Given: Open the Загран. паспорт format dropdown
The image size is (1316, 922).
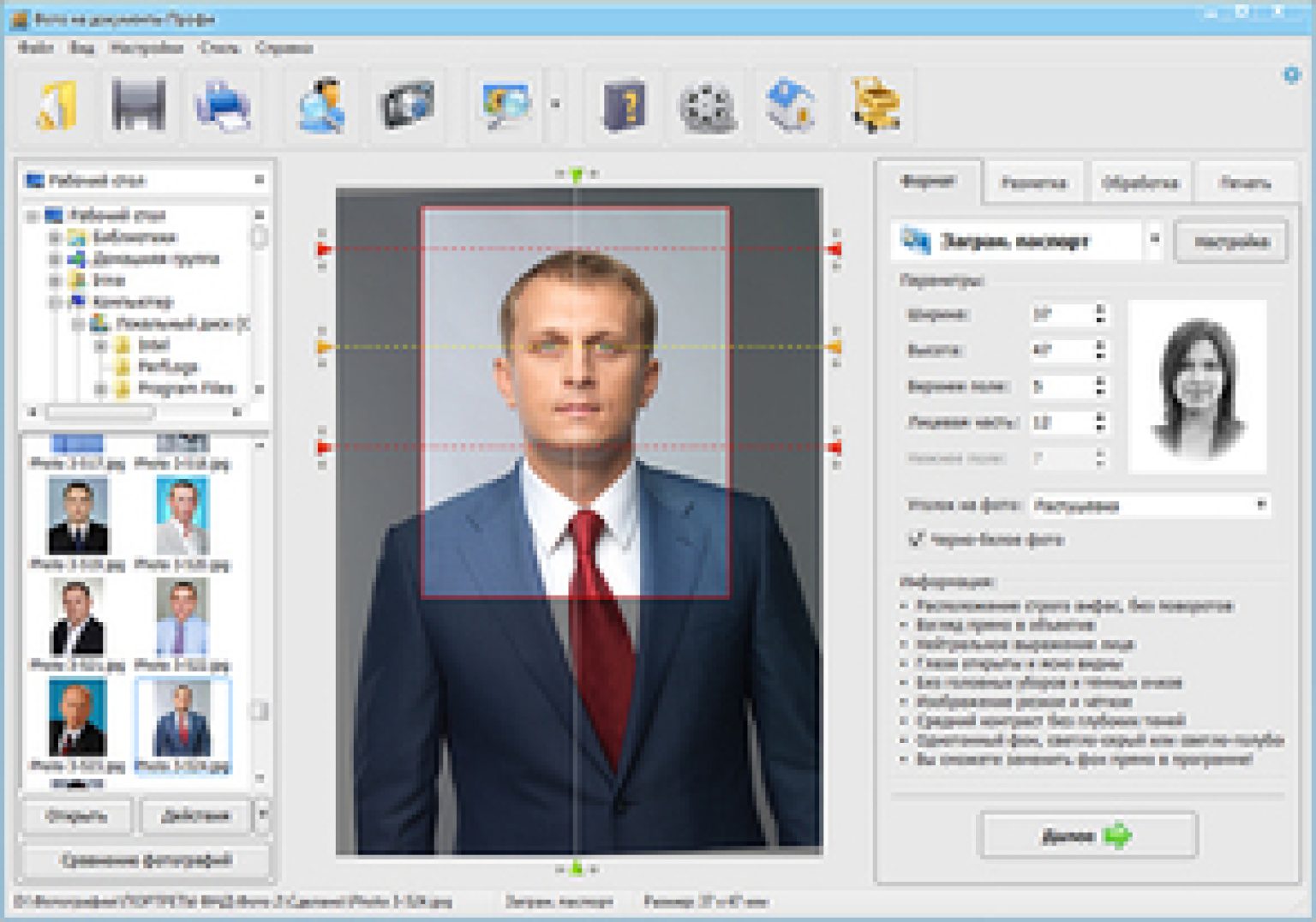Looking at the screenshot, I should click(1154, 241).
